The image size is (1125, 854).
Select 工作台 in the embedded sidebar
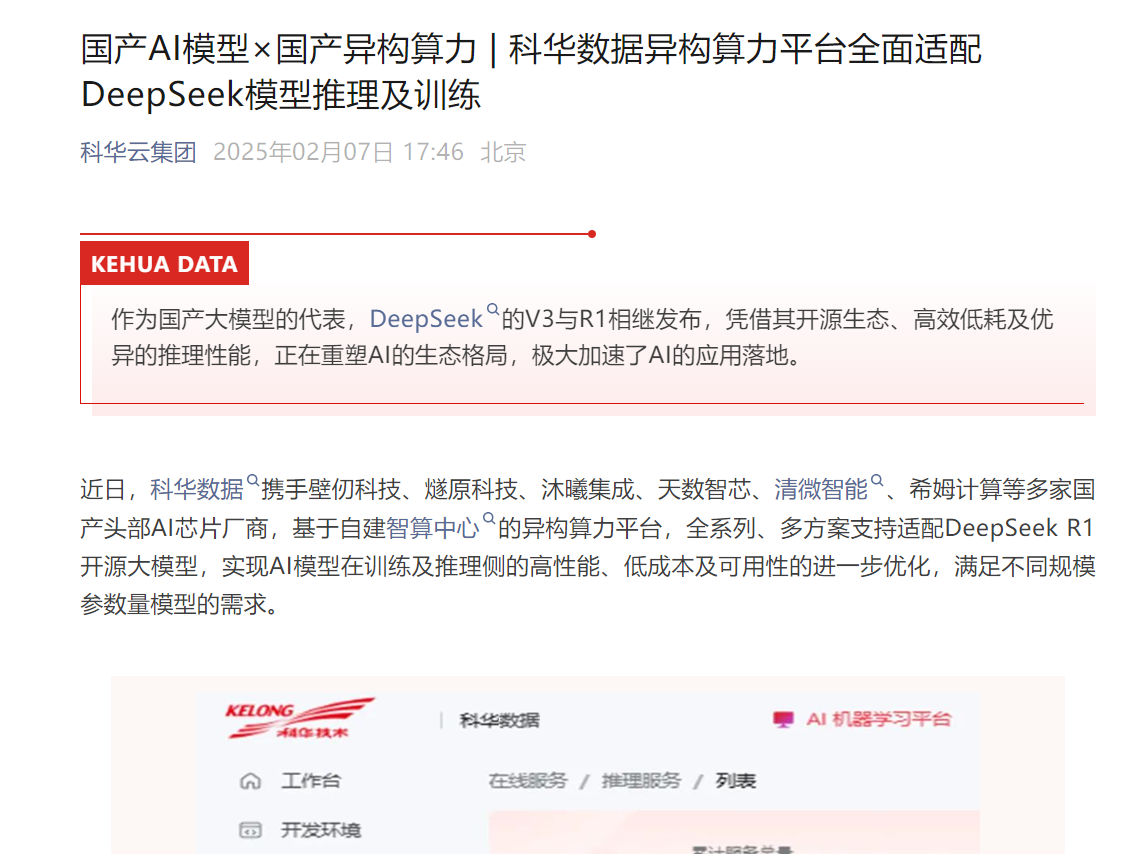coord(311,781)
